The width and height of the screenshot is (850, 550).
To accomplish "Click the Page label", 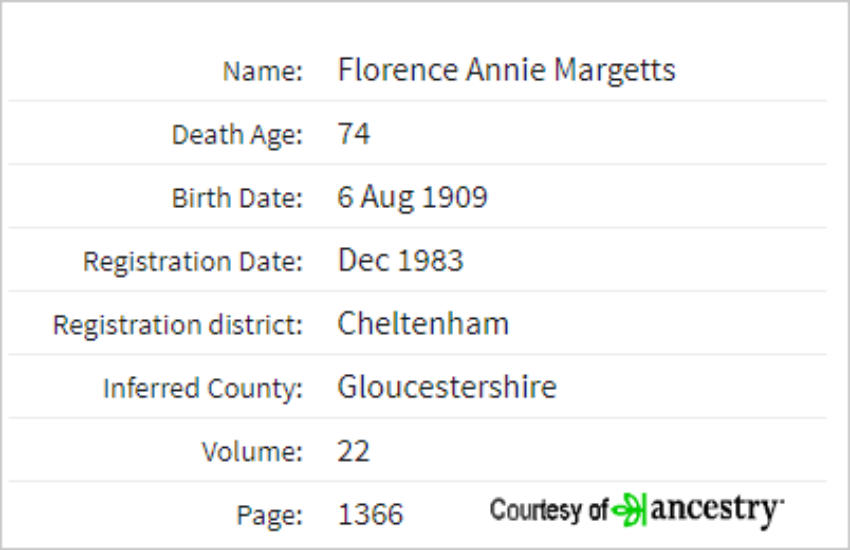I will tap(269, 515).
